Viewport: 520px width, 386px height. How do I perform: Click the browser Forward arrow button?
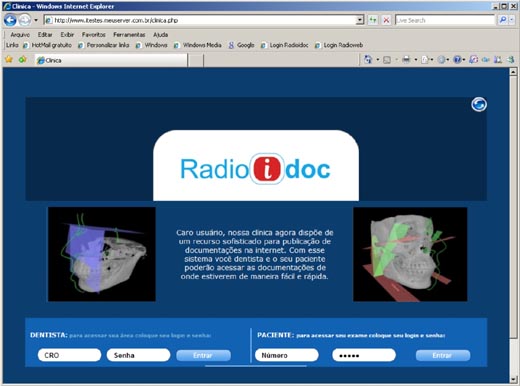24,20
